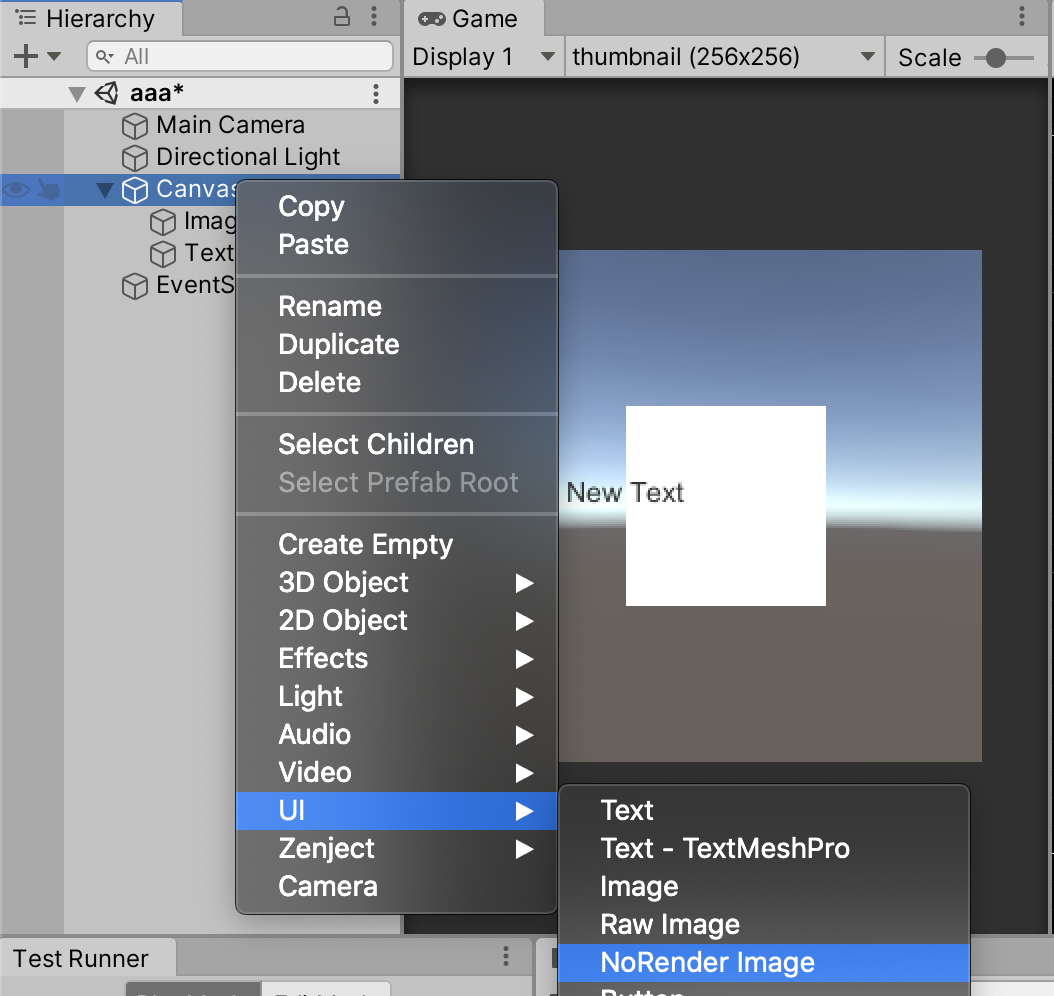This screenshot has height=996, width=1054.
Task: Choose Camera from context menu
Action: click(x=397, y=886)
